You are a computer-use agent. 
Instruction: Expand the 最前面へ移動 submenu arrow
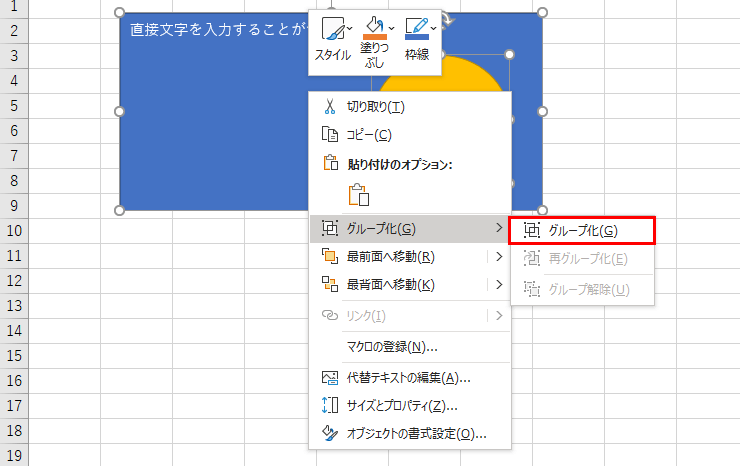pyautogui.click(x=499, y=257)
